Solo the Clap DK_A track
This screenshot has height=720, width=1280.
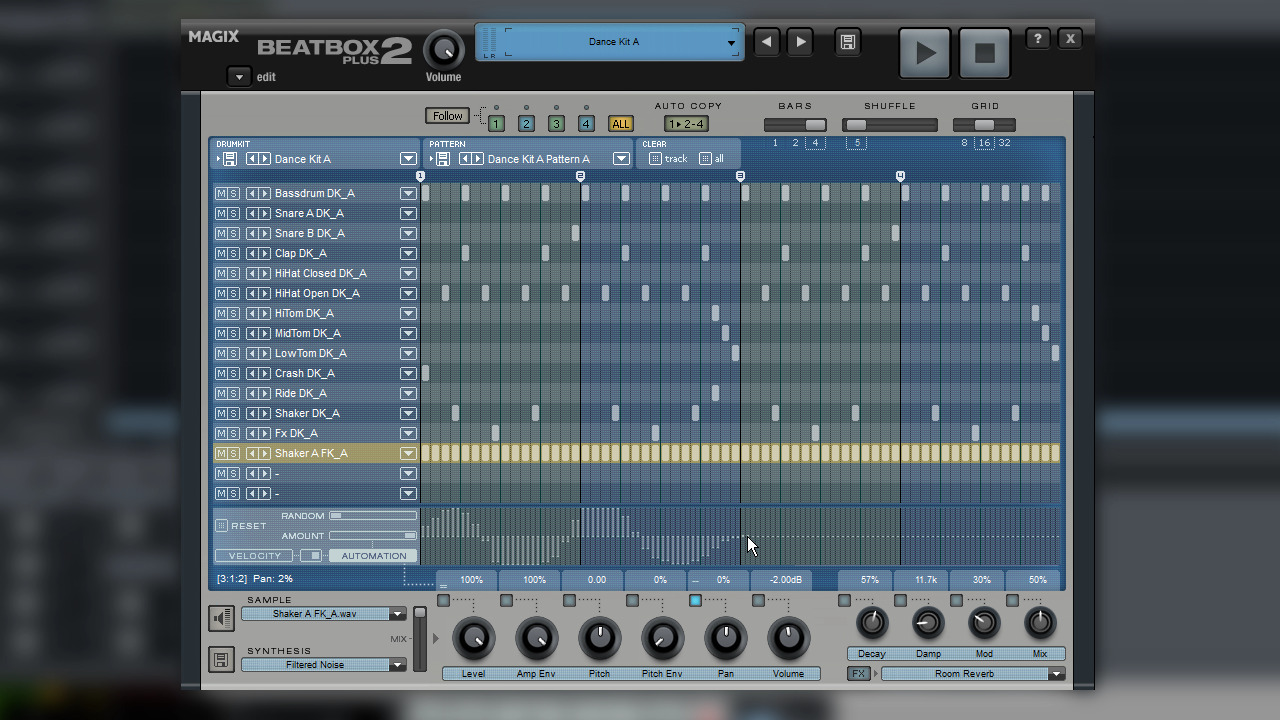pos(233,253)
